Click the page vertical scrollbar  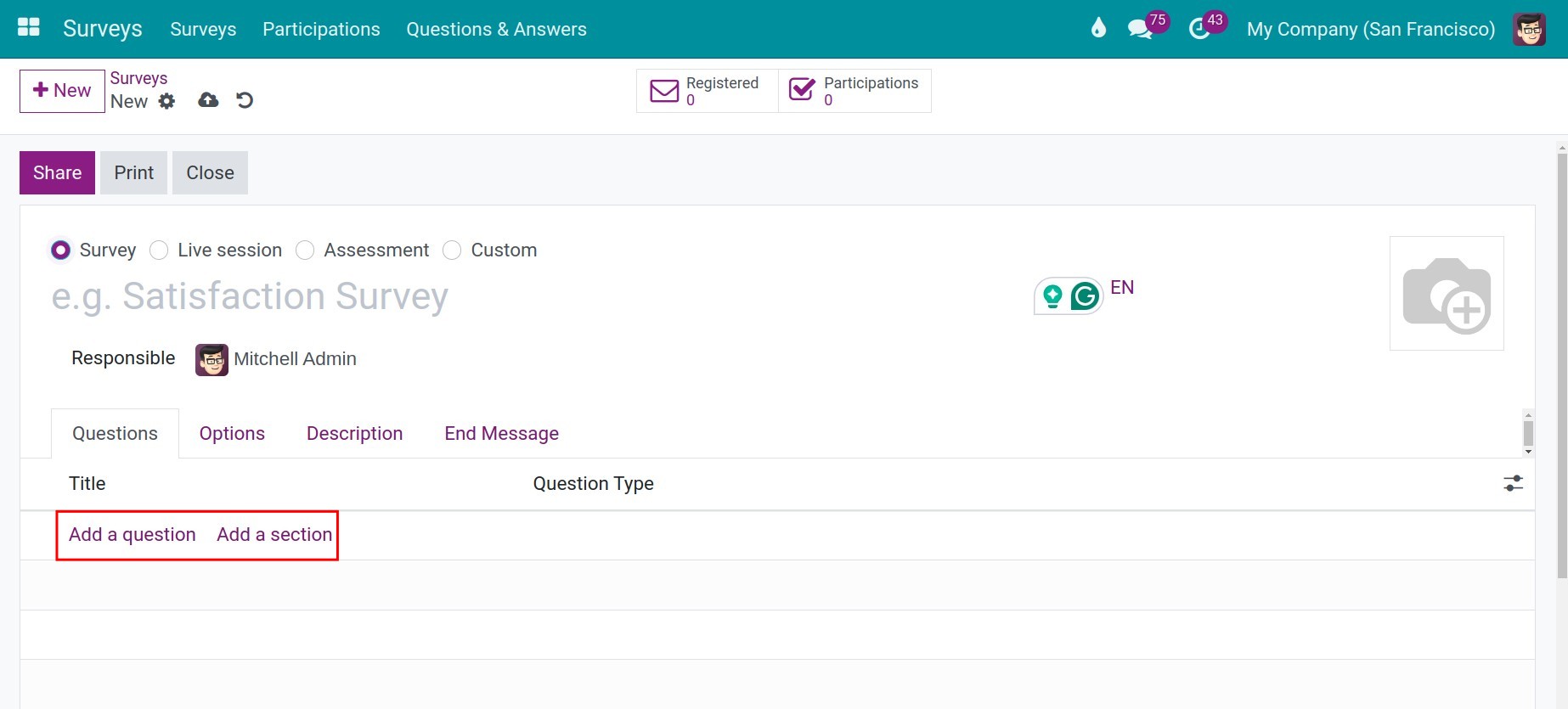(x=1562, y=365)
